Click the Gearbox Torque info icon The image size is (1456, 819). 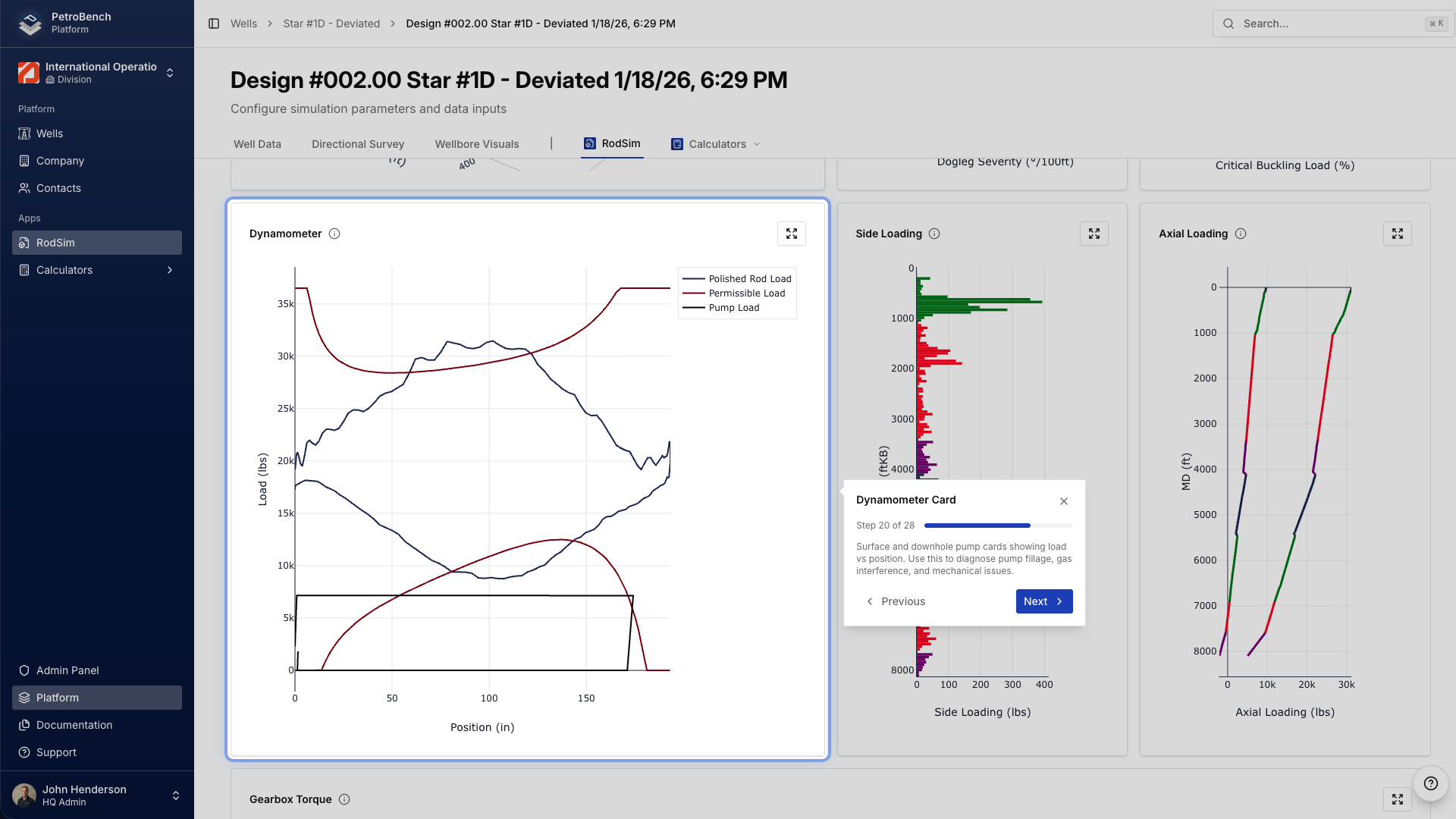coord(344,799)
